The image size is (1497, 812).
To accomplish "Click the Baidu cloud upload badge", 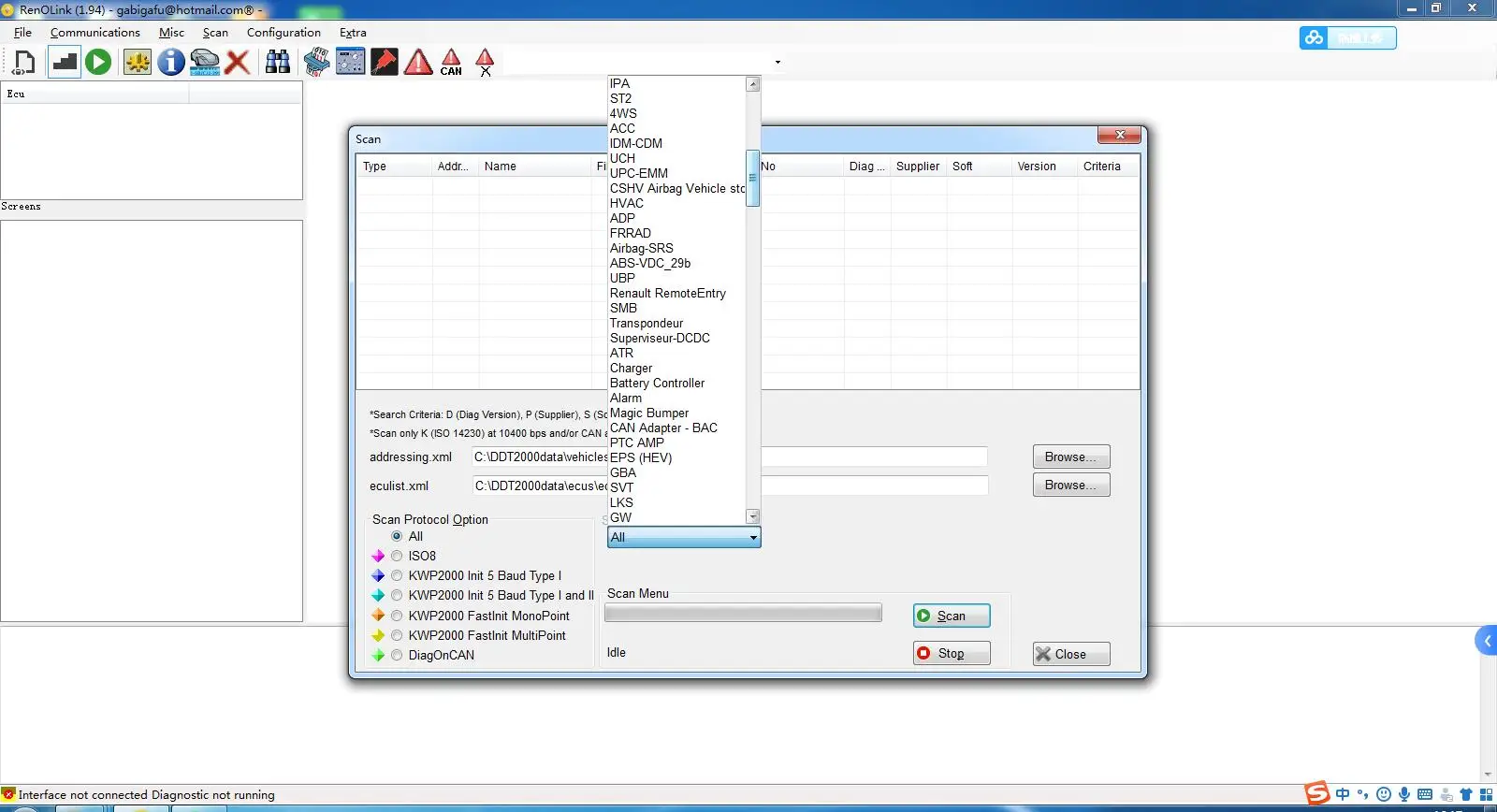I will coord(1347,37).
